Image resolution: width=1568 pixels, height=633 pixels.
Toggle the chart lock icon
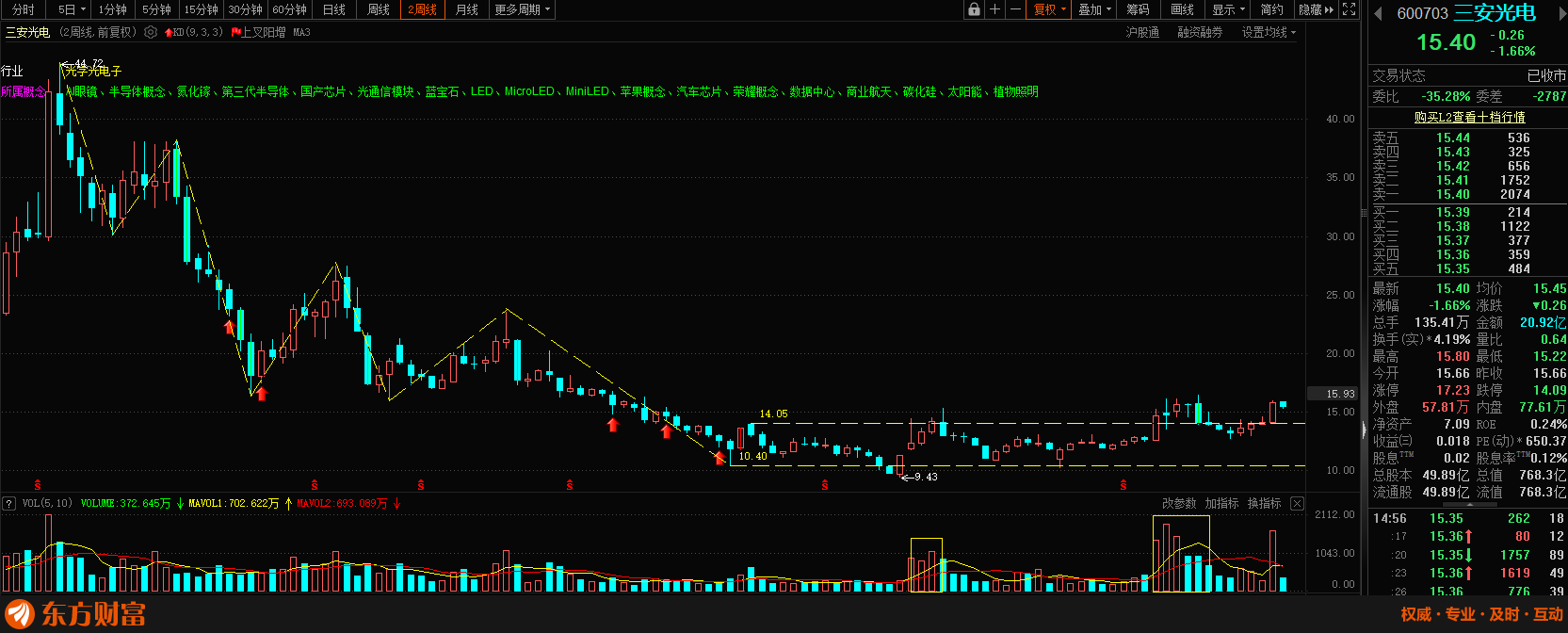point(974,9)
